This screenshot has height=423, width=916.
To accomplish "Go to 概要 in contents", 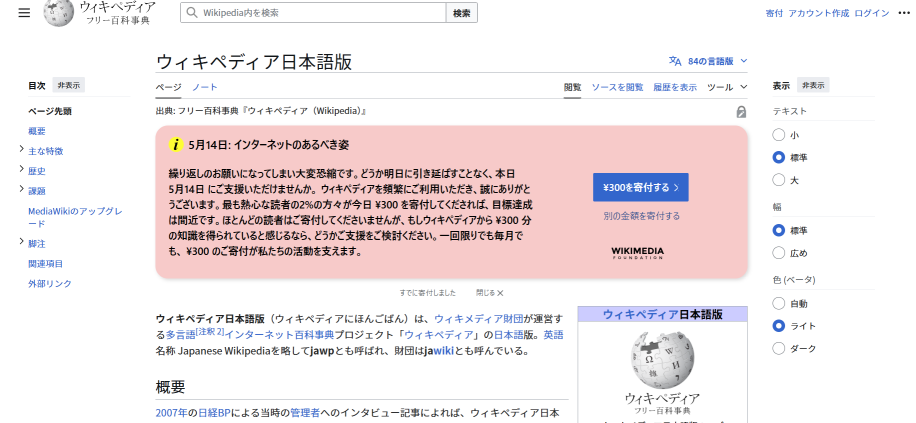I will tap(37, 131).
